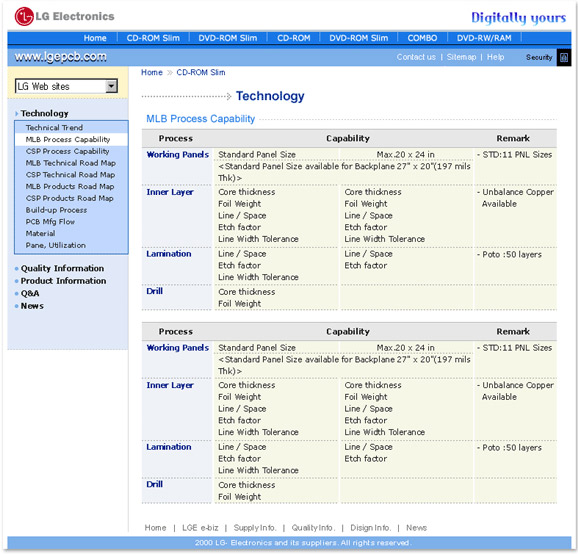
Task: Click the Contact us link
Action: click(x=416, y=57)
